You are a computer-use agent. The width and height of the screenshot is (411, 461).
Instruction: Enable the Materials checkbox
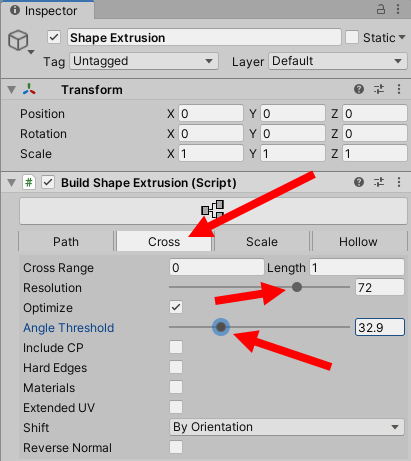pyautogui.click(x=176, y=387)
